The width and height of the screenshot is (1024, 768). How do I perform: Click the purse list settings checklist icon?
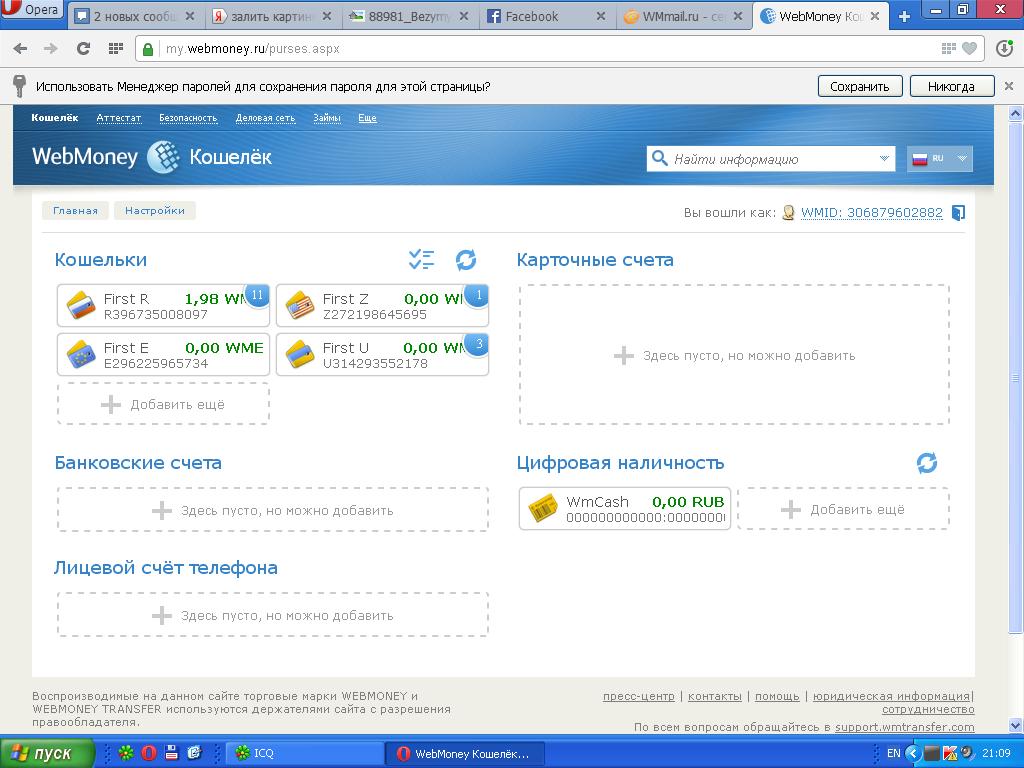(421, 260)
